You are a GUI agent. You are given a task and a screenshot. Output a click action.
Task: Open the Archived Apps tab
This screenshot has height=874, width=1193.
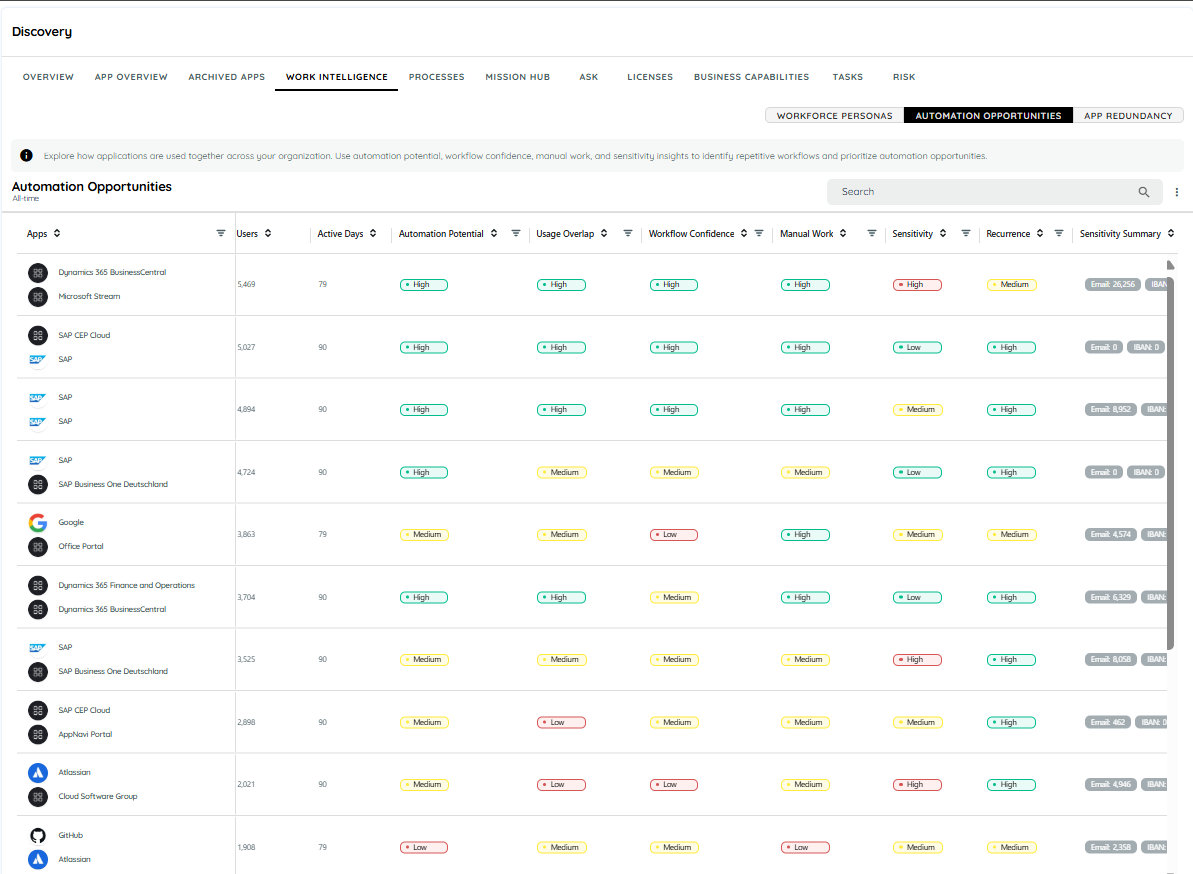pos(227,77)
